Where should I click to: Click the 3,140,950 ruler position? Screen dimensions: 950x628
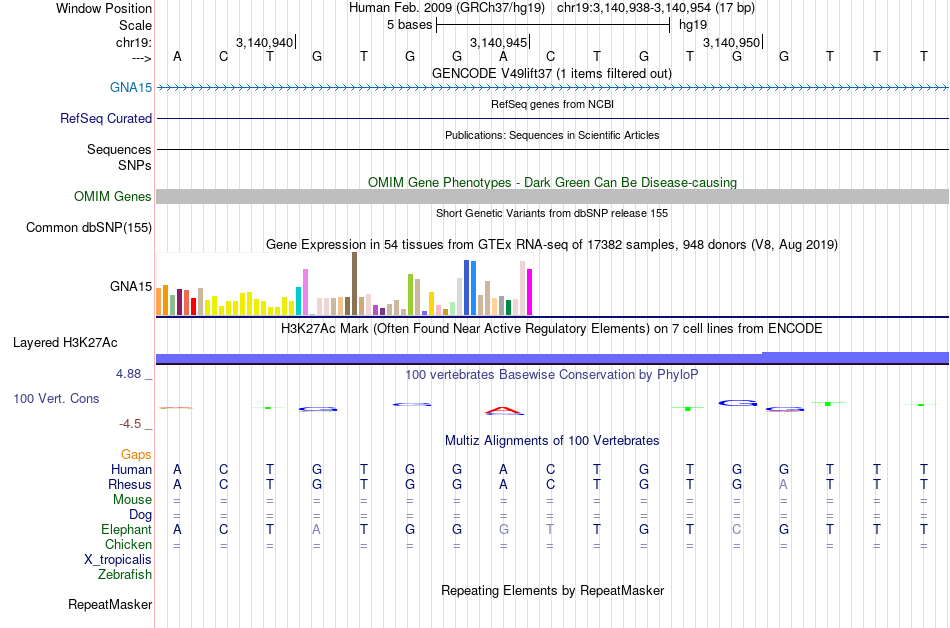pyautogui.click(x=731, y=42)
